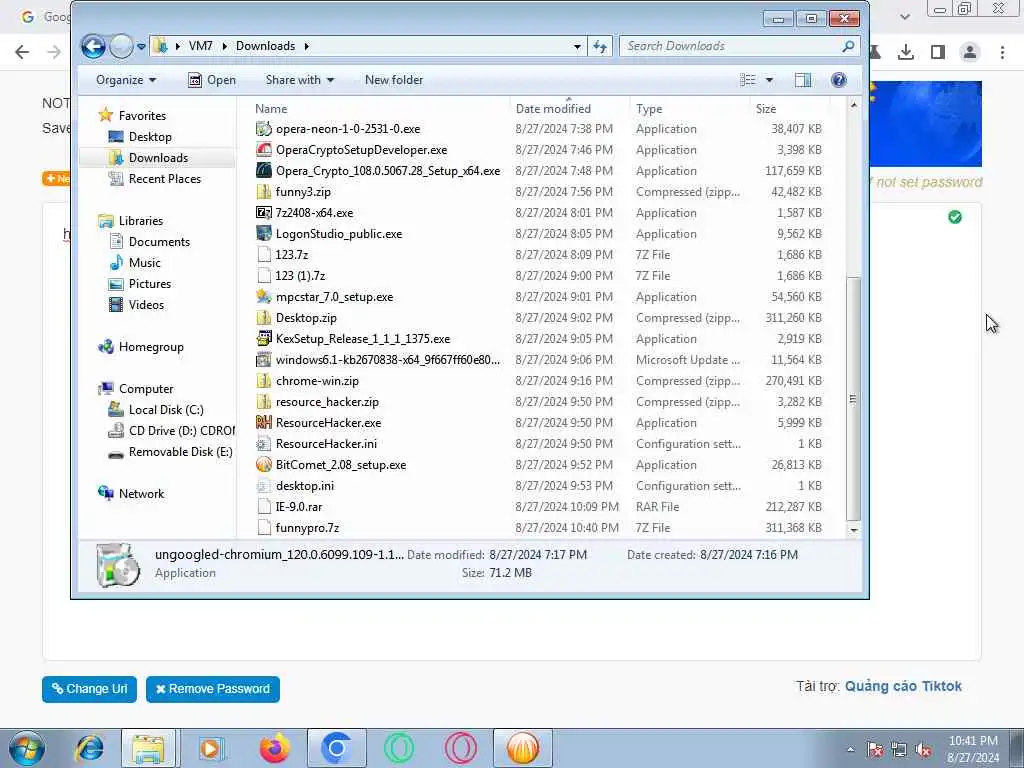Open Local Disk (C:)

[166, 409]
